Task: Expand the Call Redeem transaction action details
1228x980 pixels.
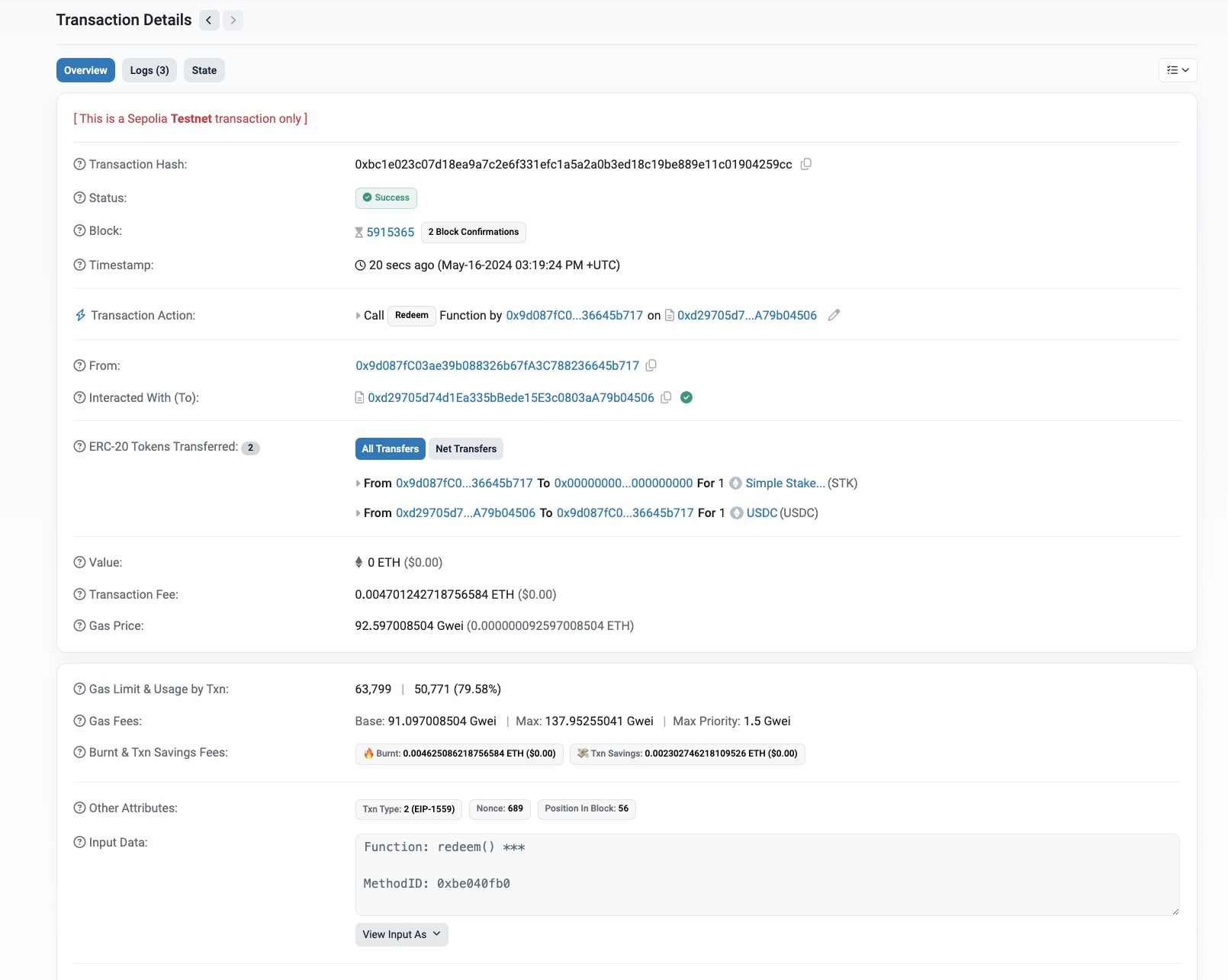Action: 358,315
